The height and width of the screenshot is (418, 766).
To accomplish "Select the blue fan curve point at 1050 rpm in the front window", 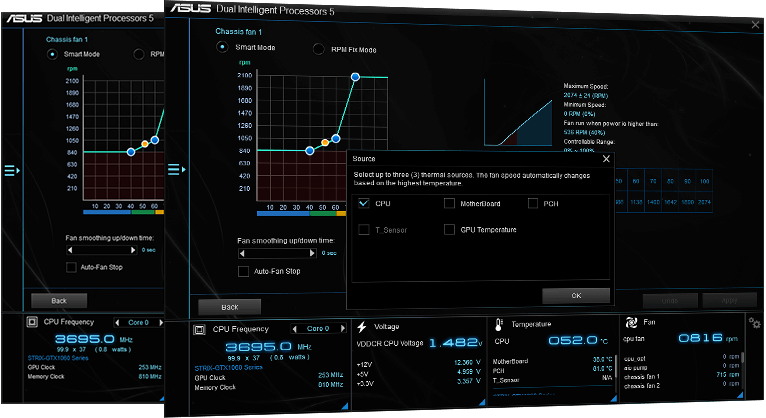I will click(336, 139).
